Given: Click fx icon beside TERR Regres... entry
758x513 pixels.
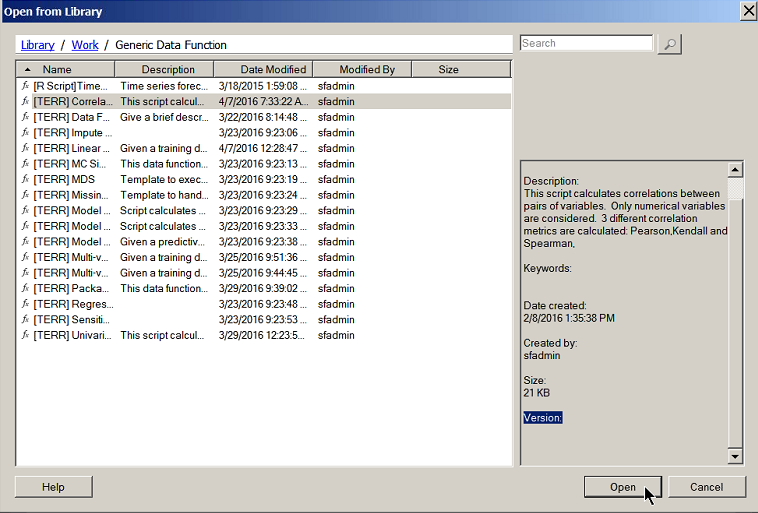Looking at the screenshot, I should coord(25,304).
